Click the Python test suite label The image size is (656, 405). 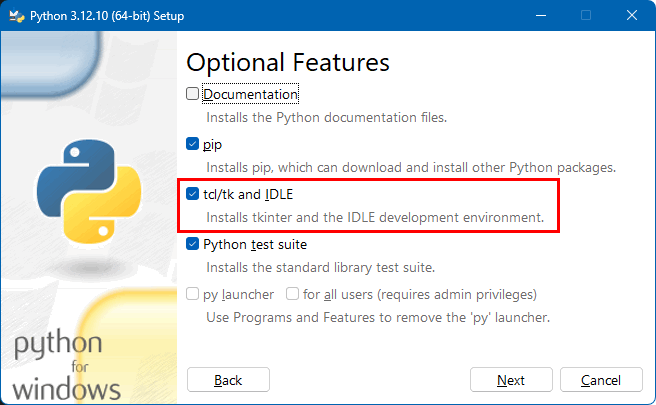pyautogui.click(x=255, y=244)
